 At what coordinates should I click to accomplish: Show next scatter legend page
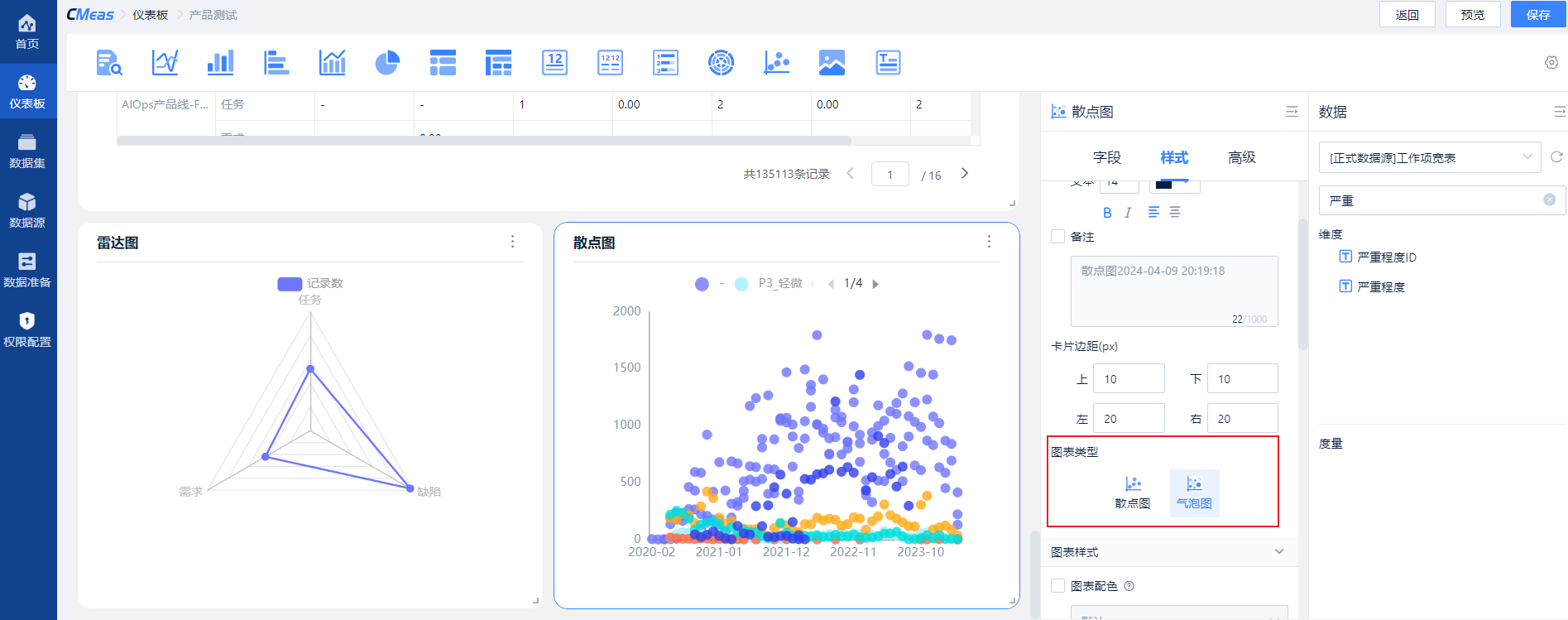pos(875,284)
